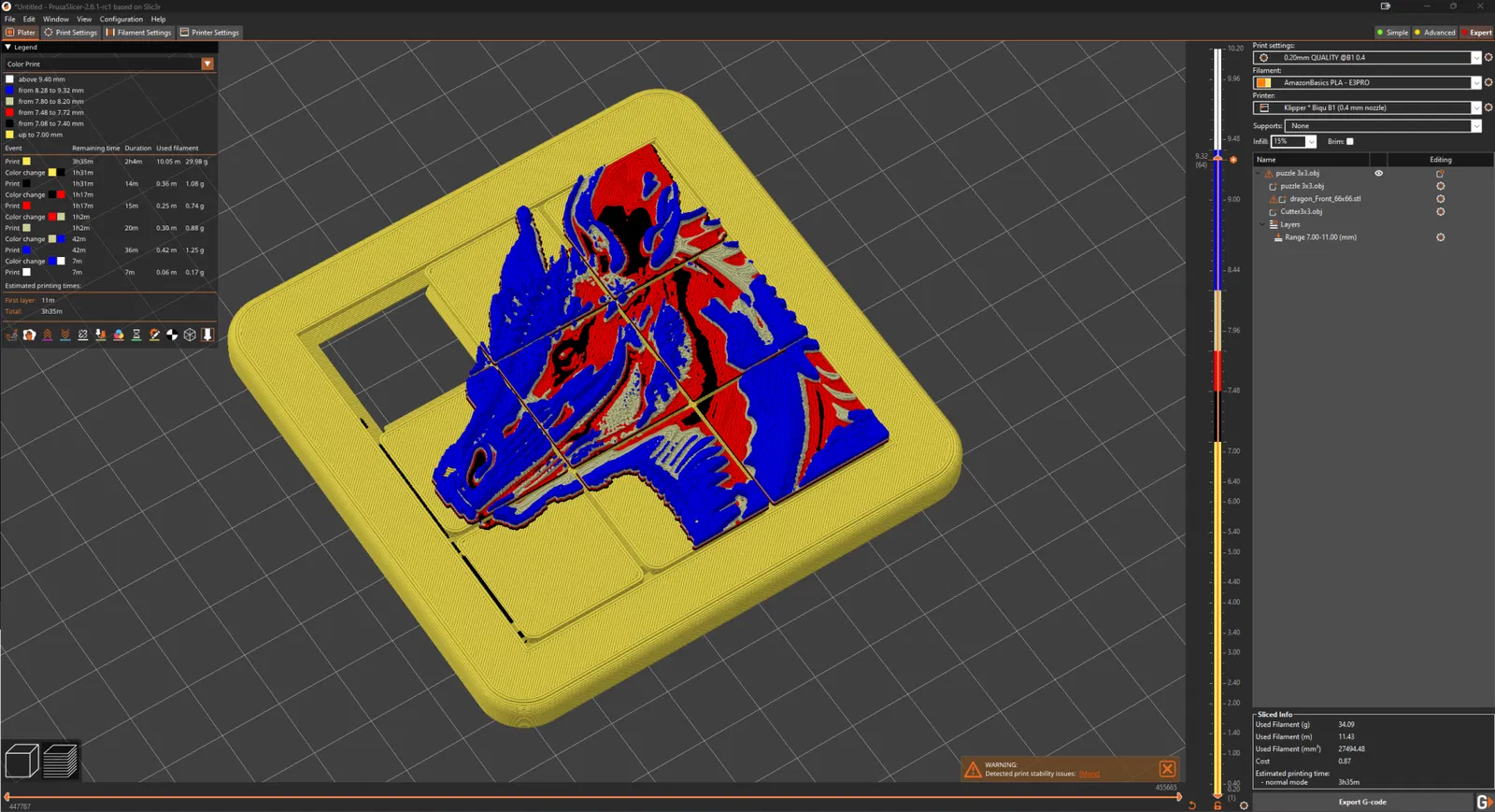Screen dimensions: 1495x812
Task: Toggle the Tool marker icon in legend toolbar
Action: 207,335
